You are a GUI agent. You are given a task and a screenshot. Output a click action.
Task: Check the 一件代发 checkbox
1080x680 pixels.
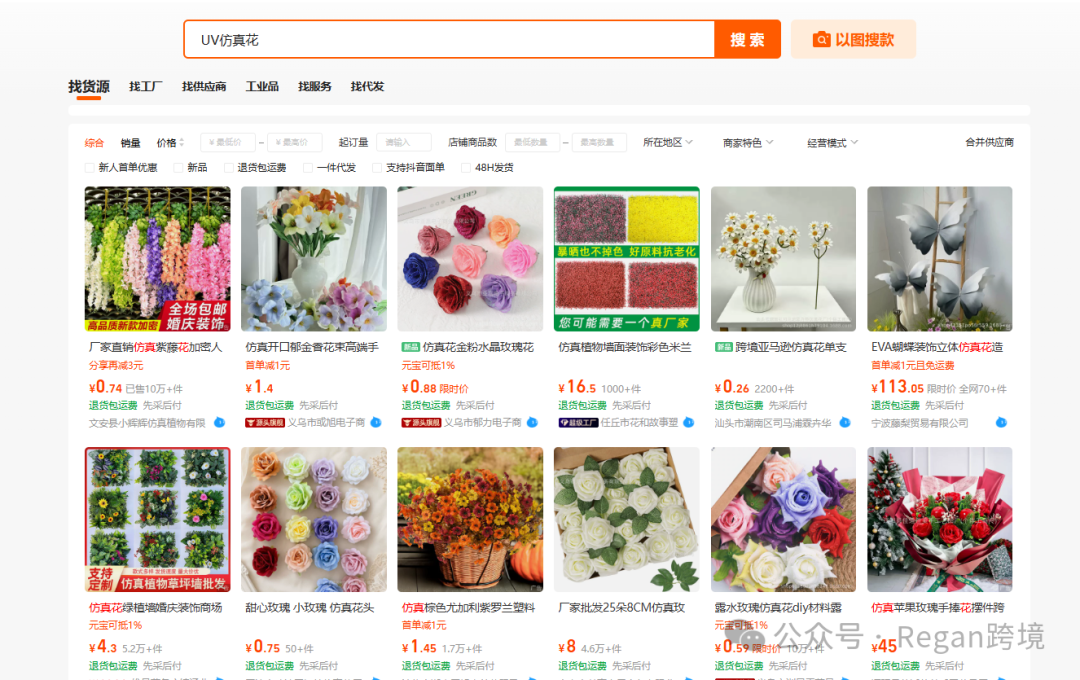(x=308, y=167)
